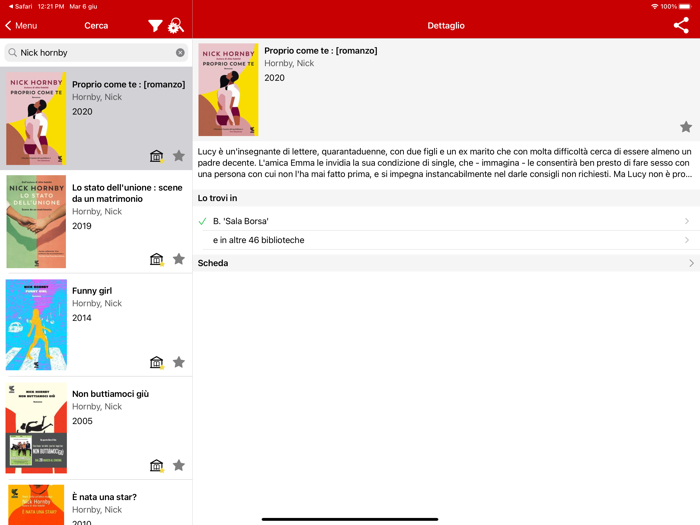The width and height of the screenshot is (700, 525).
Task: Select the green checkmark next to Sala Borsa
Action: pyautogui.click(x=202, y=221)
